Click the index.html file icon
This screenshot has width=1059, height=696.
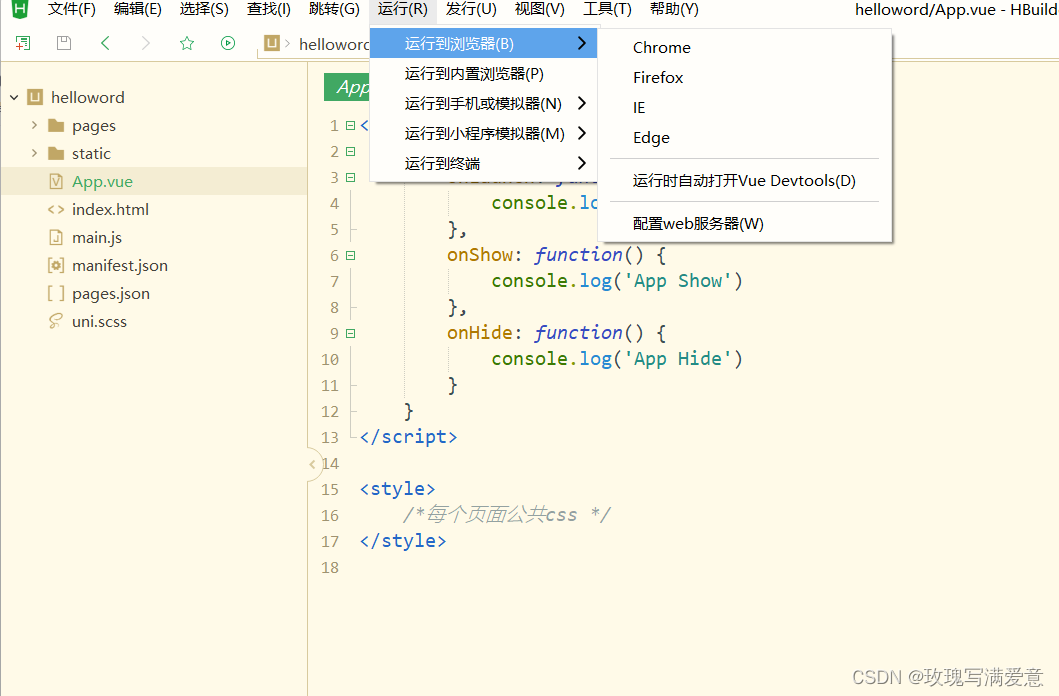(x=56, y=209)
